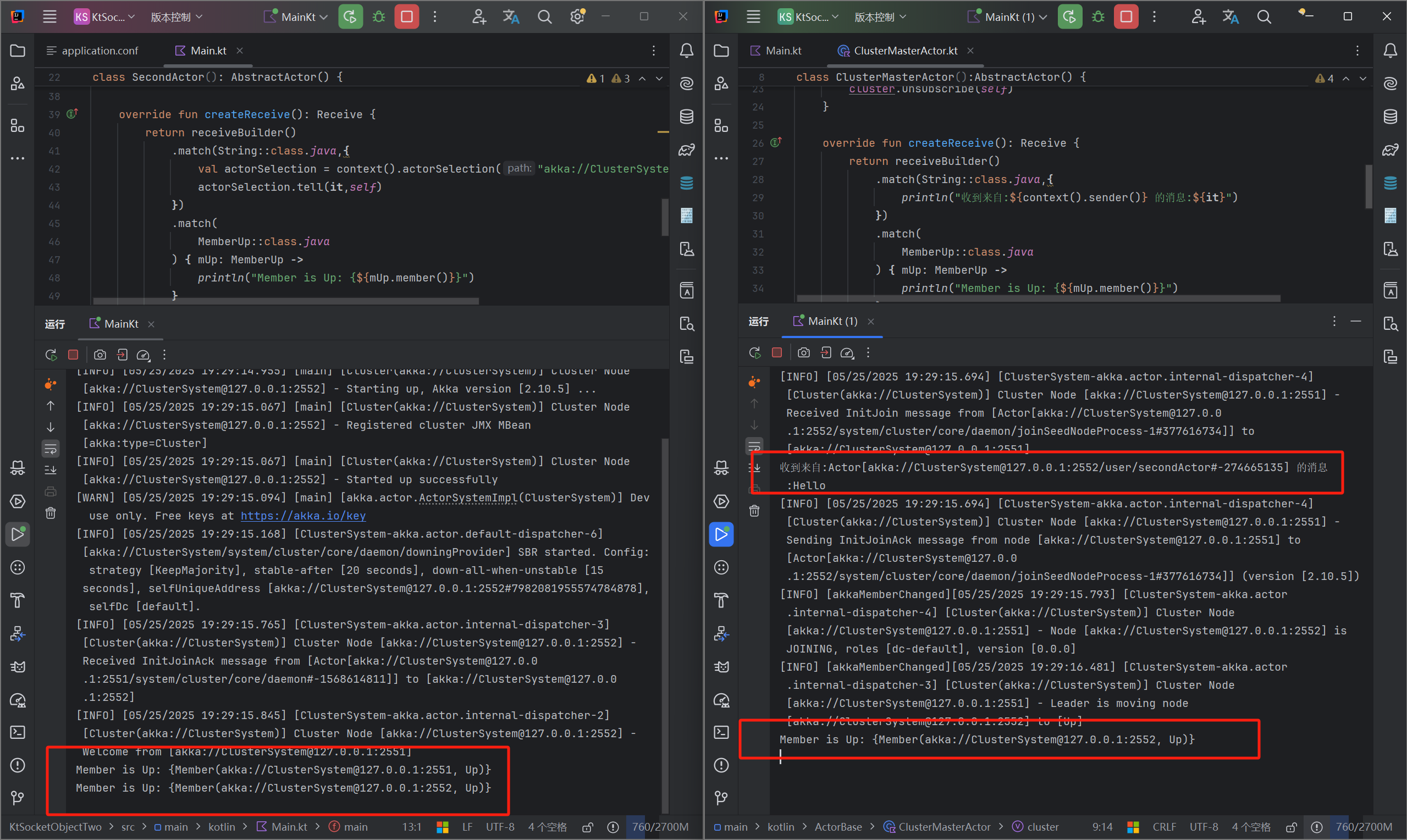Stop MainKt in left window main toolbar

[406, 17]
